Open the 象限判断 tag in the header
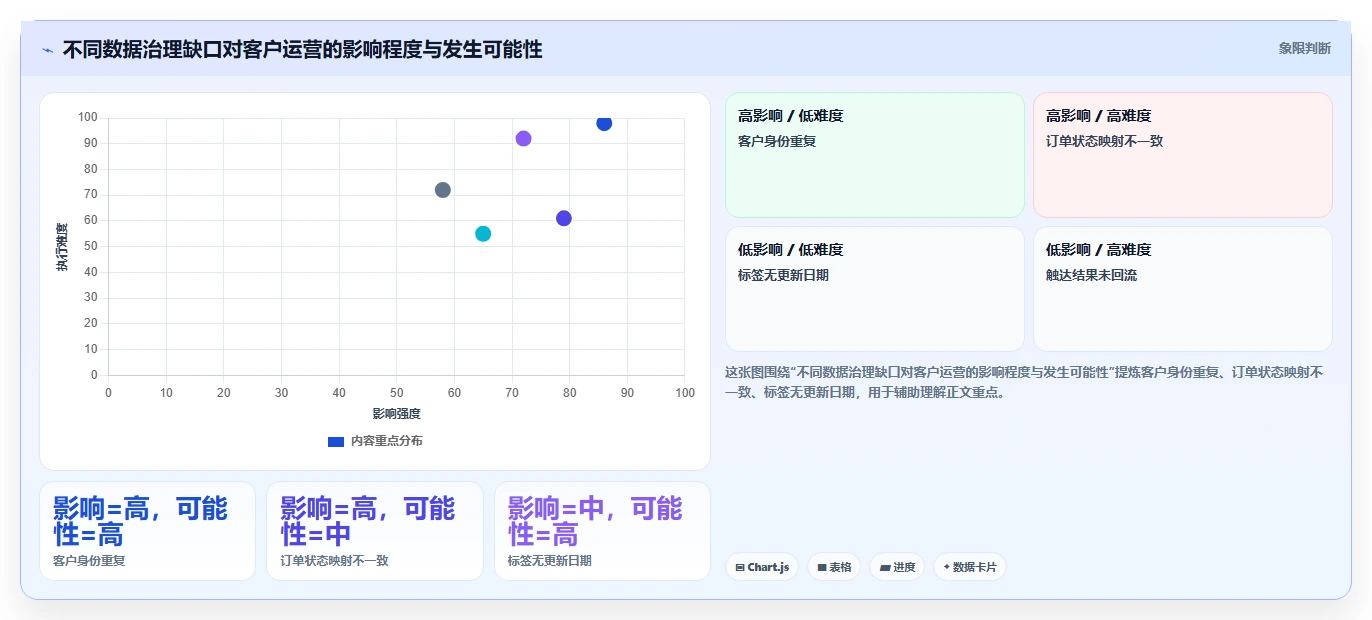The height and width of the screenshot is (620, 1372). (x=1304, y=48)
